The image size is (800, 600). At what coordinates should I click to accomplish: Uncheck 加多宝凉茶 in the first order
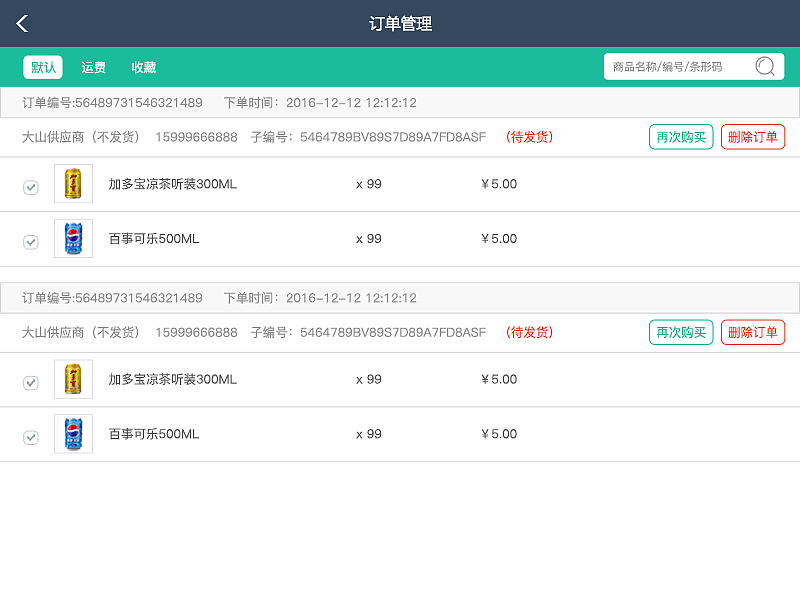(31, 187)
